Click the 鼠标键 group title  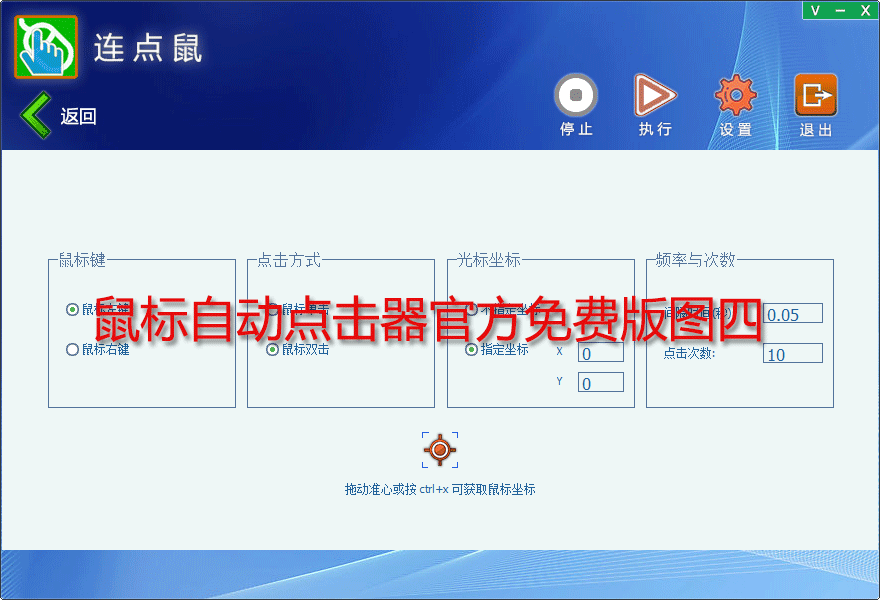pyautogui.click(x=82, y=260)
